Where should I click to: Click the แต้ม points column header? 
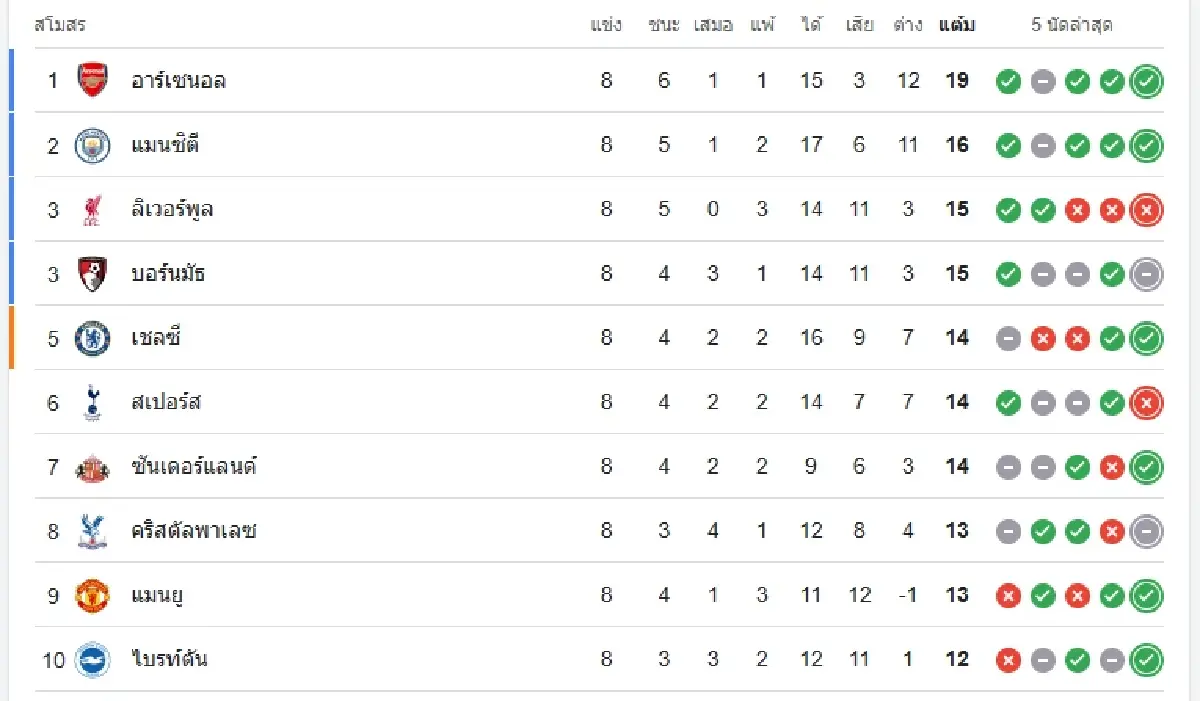[x=957, y=25]
